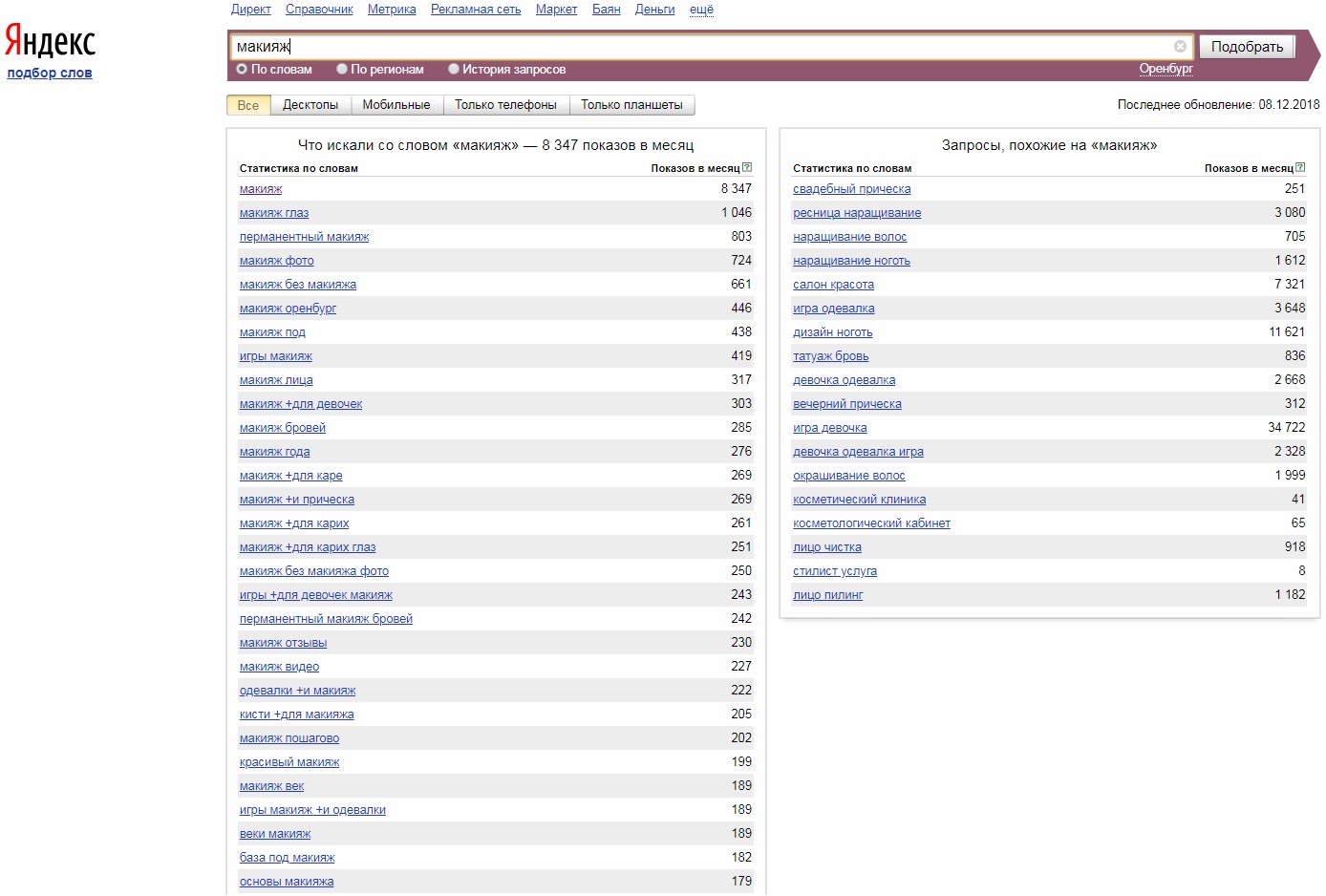Open the Справочник link in top menu

click(319, 10)
